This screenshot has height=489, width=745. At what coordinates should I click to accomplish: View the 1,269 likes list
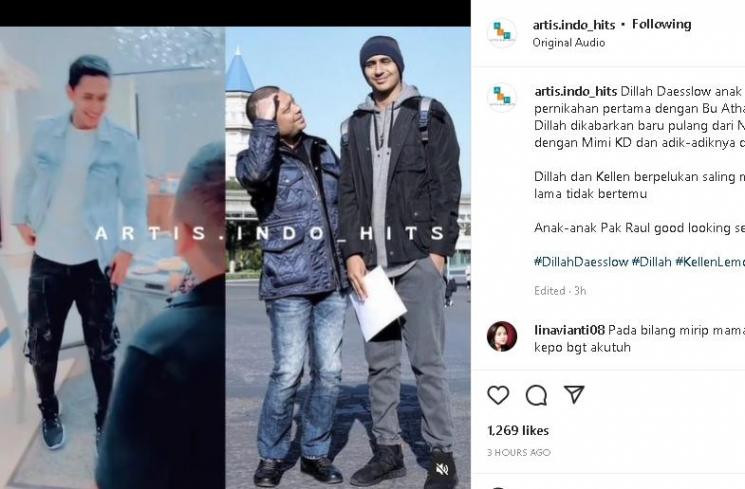[518, 431]
